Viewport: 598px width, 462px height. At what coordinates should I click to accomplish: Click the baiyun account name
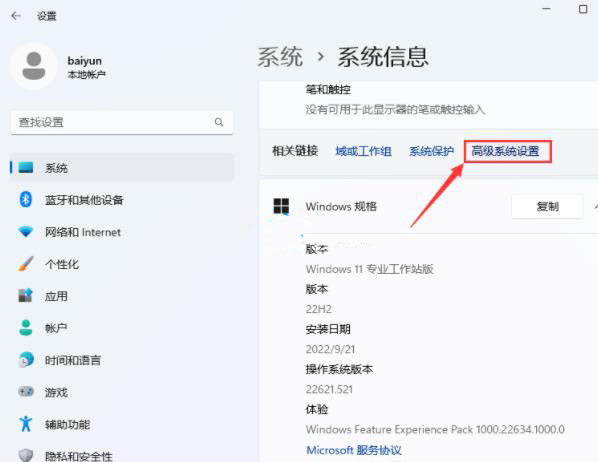[x=84, y=61]
